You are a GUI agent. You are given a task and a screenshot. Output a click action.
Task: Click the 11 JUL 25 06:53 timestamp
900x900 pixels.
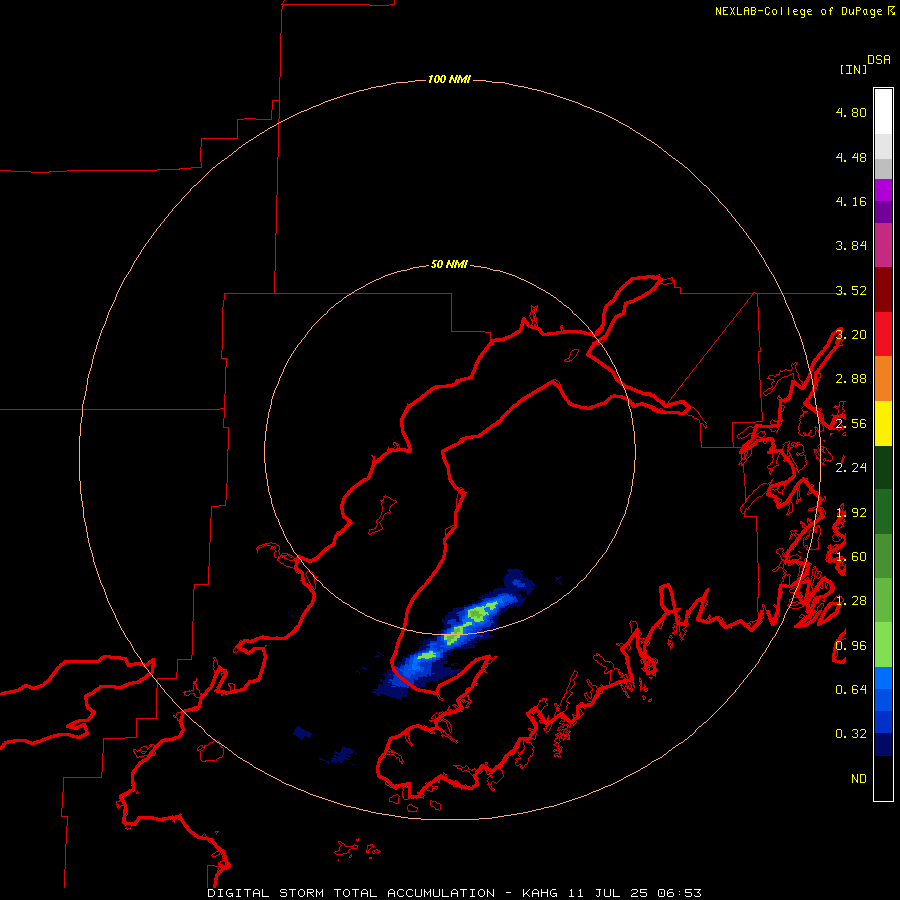[x=635, y=893]
